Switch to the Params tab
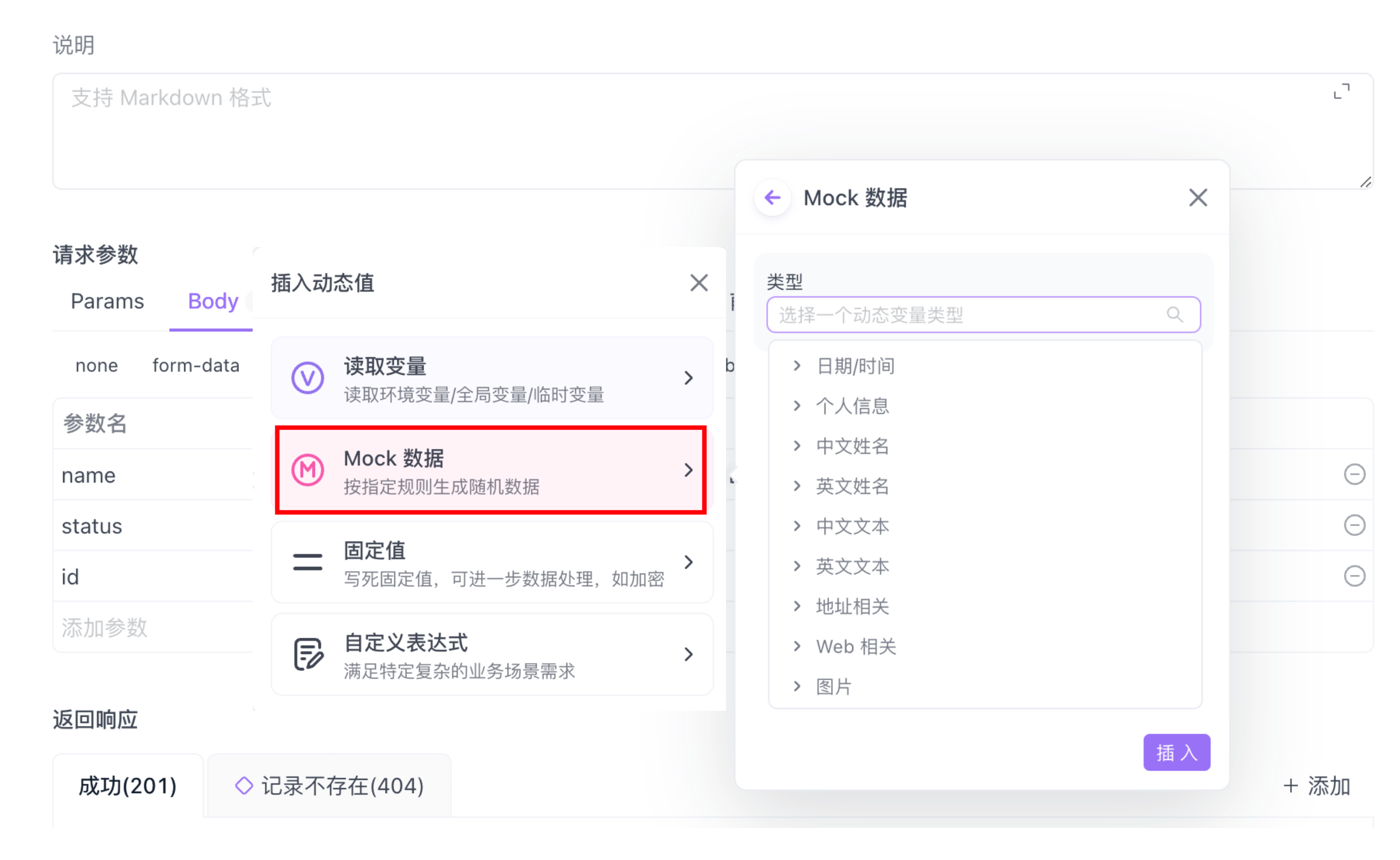 [x=107, y=301]
